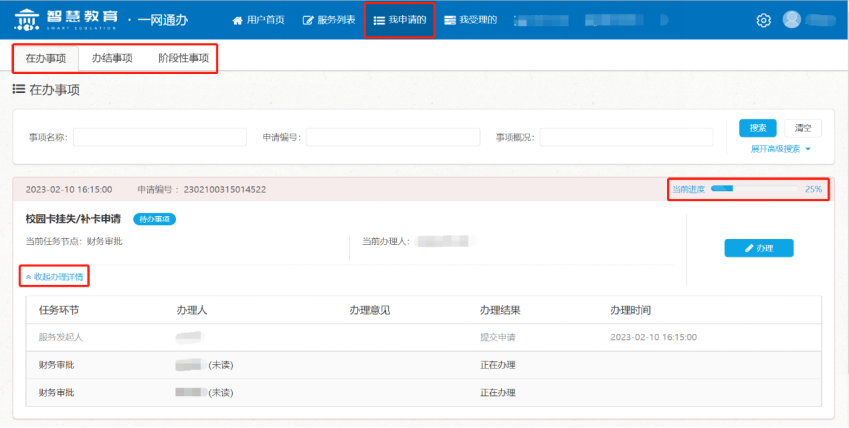Click the 待办事项 status badge

point(154,218)
